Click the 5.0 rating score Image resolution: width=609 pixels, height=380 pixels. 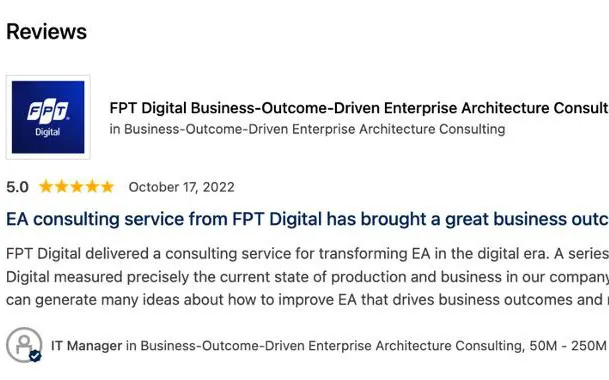point(17,187)
